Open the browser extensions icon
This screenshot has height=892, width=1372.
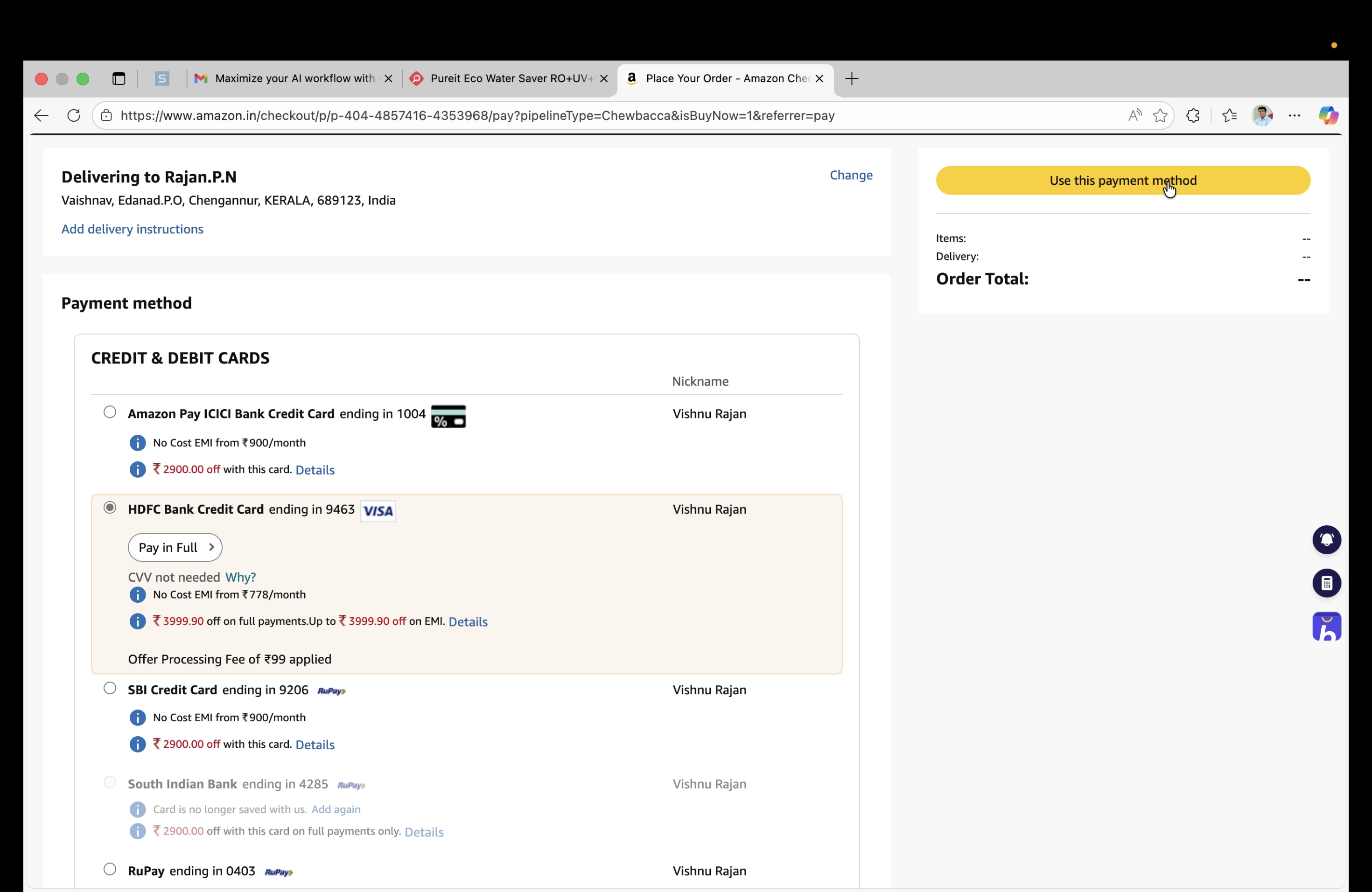pos(1193,115)
